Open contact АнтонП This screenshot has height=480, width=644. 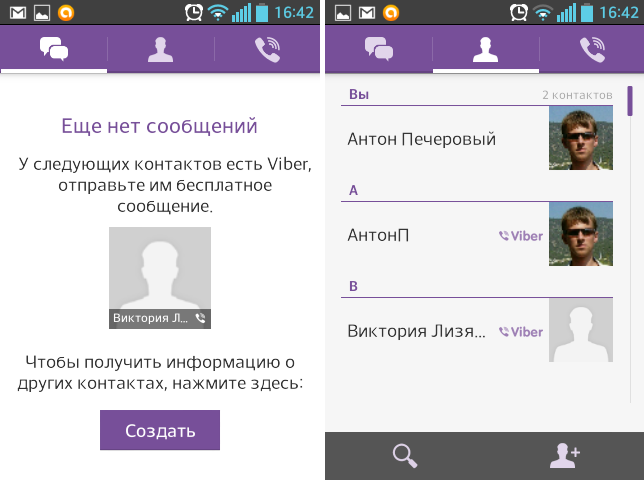click(x=477, y=234)
